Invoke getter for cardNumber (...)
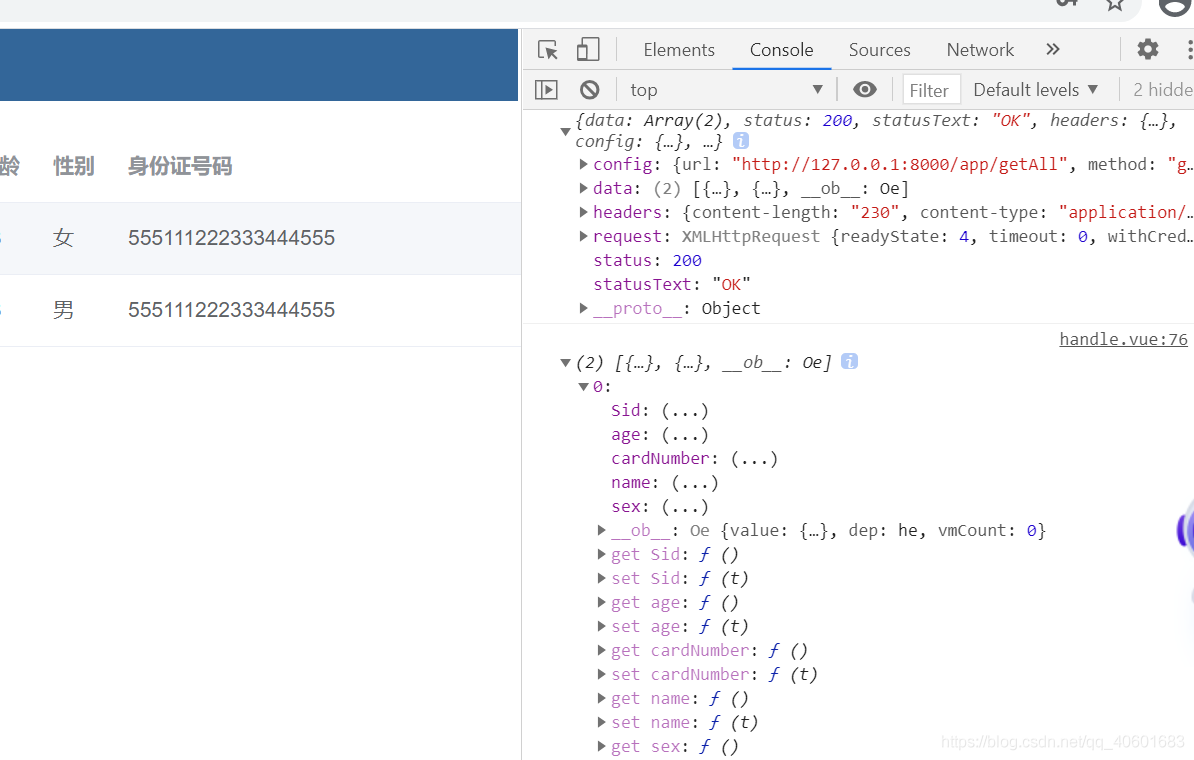 click(754, 458)
